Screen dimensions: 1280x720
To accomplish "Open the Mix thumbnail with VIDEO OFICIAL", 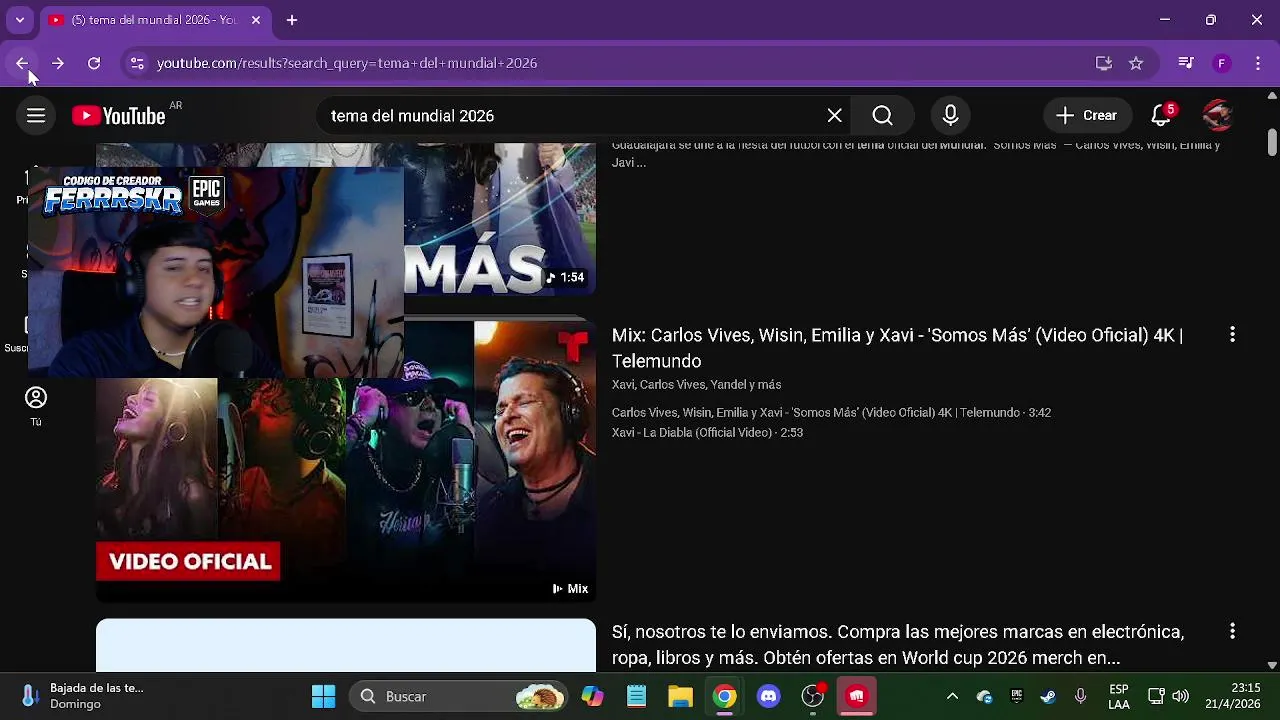I will [x=346, y=462].
